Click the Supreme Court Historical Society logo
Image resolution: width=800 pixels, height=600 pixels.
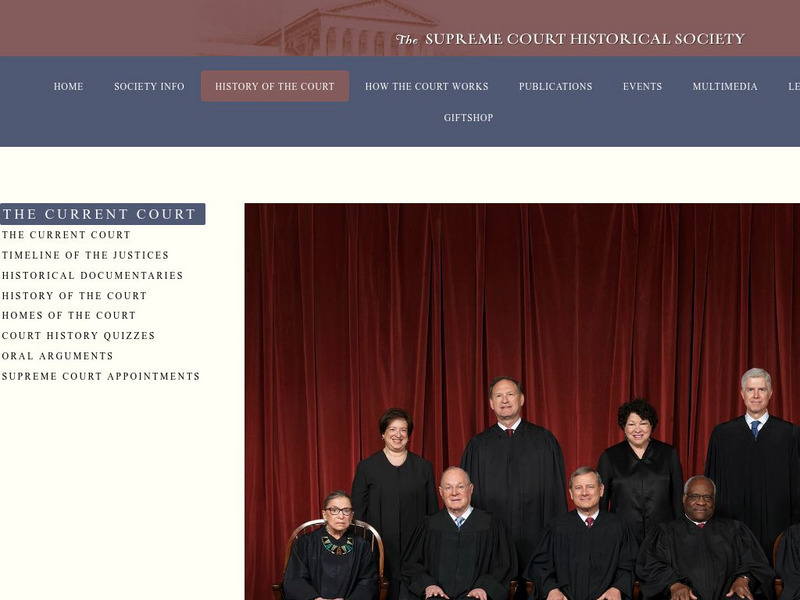point(570,39)
